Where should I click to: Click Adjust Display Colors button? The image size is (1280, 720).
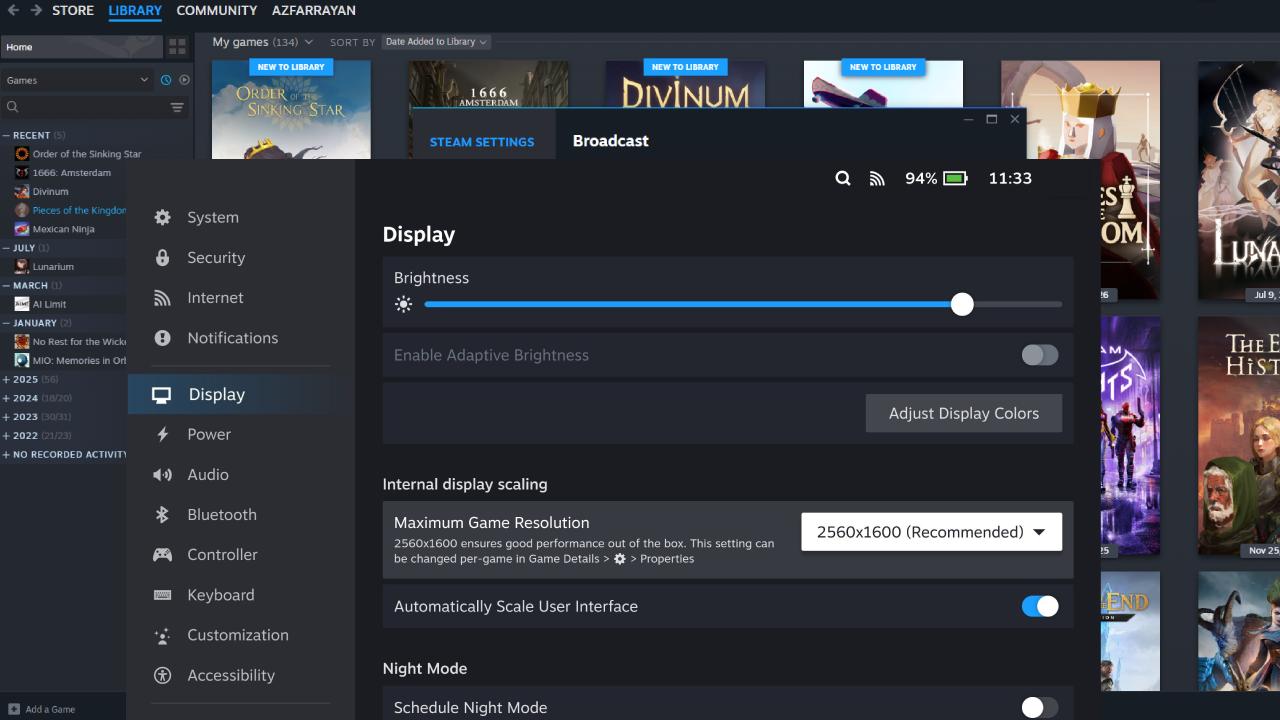[964, 413]
